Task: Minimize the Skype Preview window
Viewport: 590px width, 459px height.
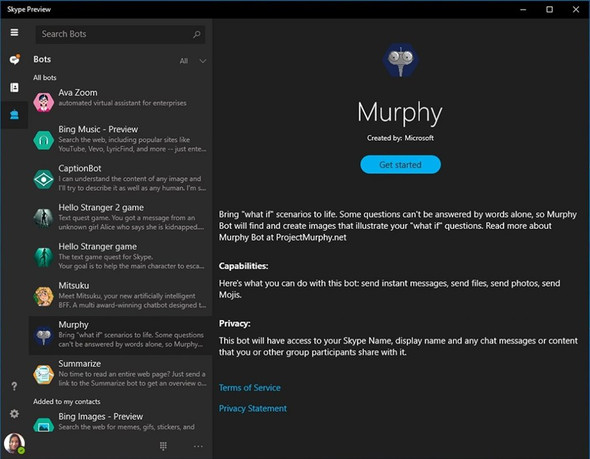Action: coord(523,10)
